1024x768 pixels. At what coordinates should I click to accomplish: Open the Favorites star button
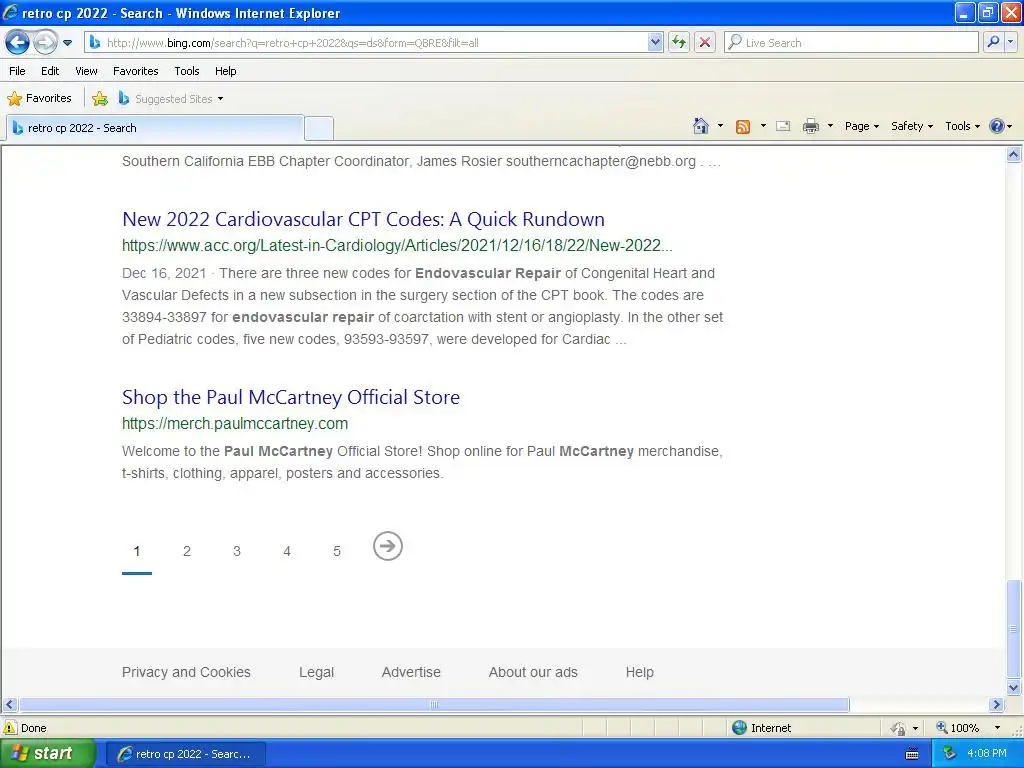(x=39, y=99)
